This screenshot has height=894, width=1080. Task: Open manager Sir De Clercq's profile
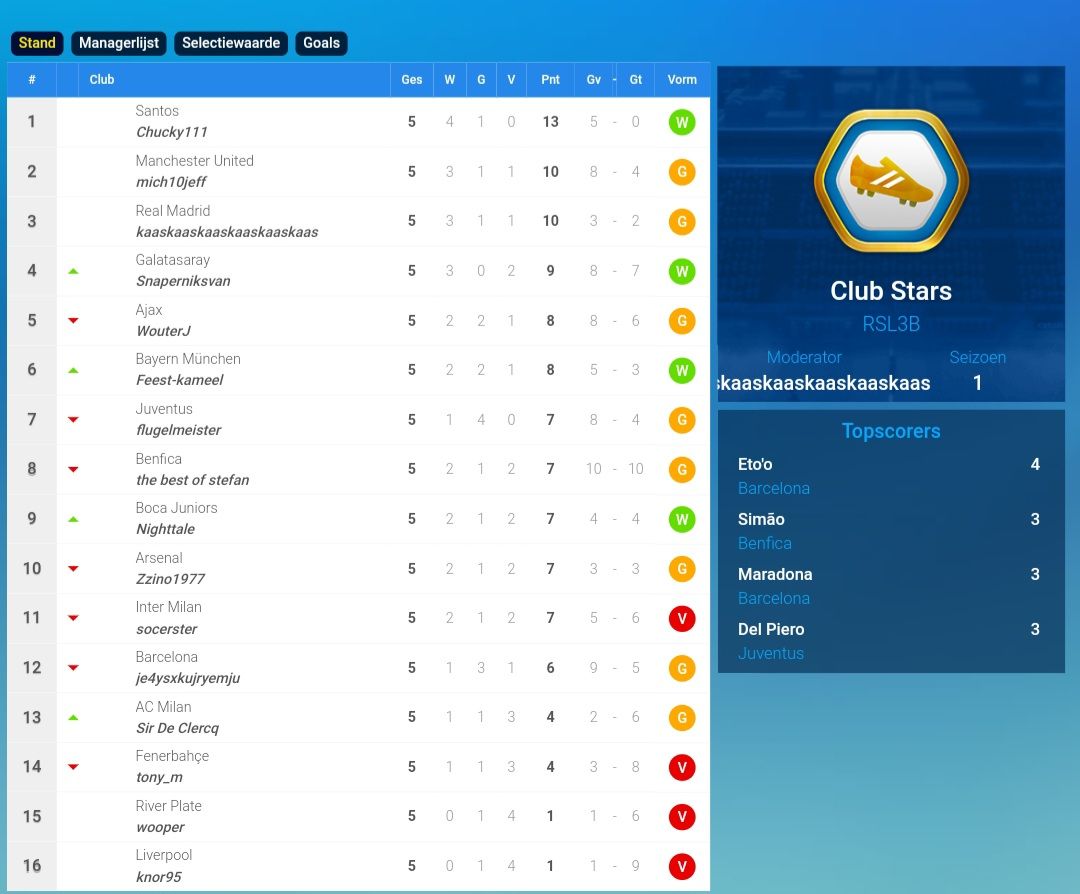click(177, 728)
